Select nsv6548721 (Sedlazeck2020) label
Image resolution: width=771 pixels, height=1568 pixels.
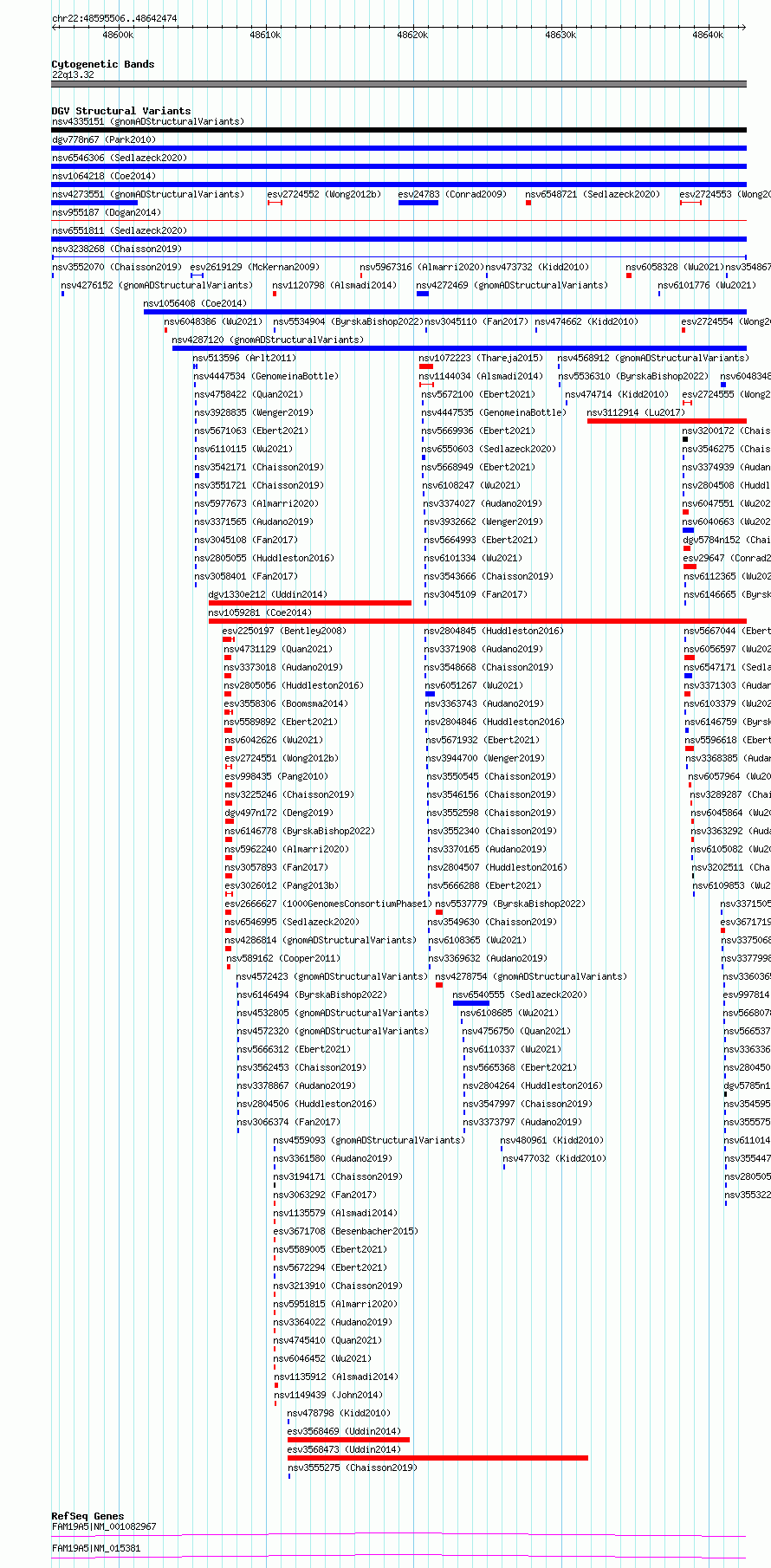(x=593, y=194)
